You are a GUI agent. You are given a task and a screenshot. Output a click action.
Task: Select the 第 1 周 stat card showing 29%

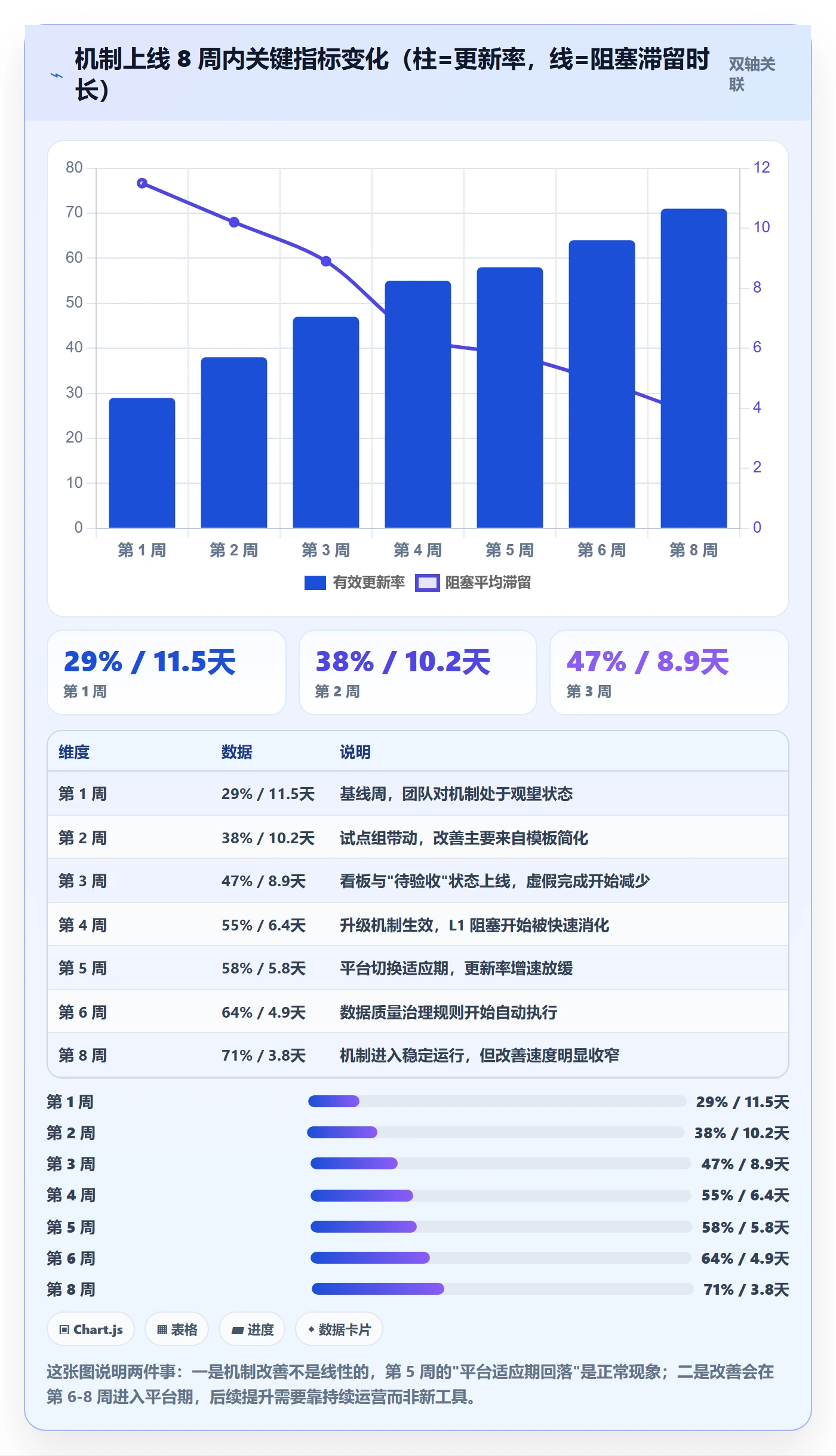pos(167,672)
